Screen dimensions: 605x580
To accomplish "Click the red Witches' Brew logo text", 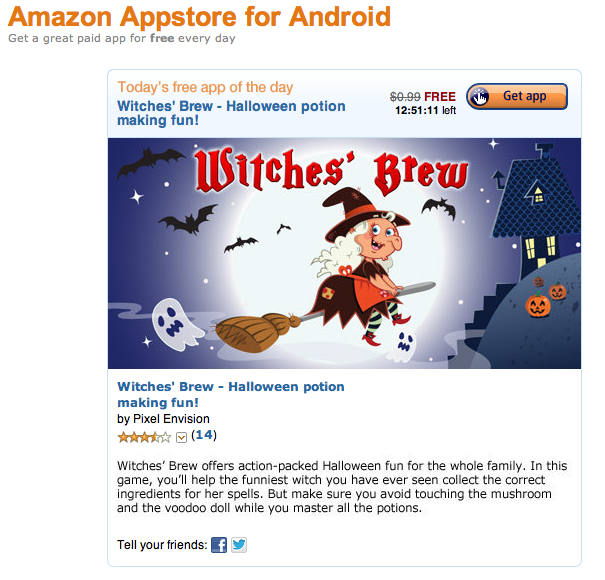I will (x=332, y=172).
